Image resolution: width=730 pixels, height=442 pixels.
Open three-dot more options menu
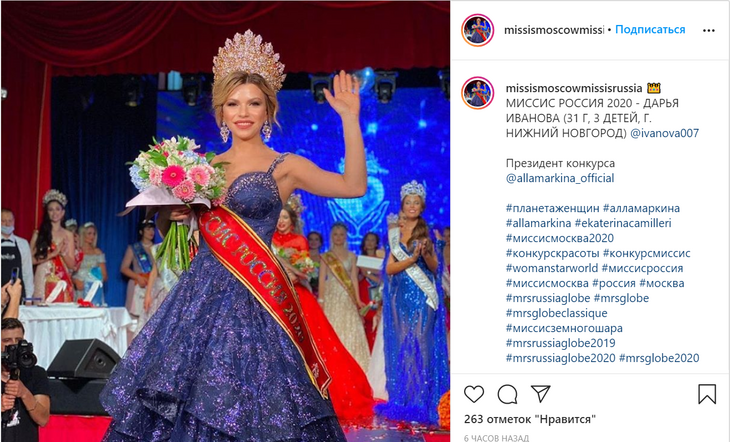click(709, 30)
